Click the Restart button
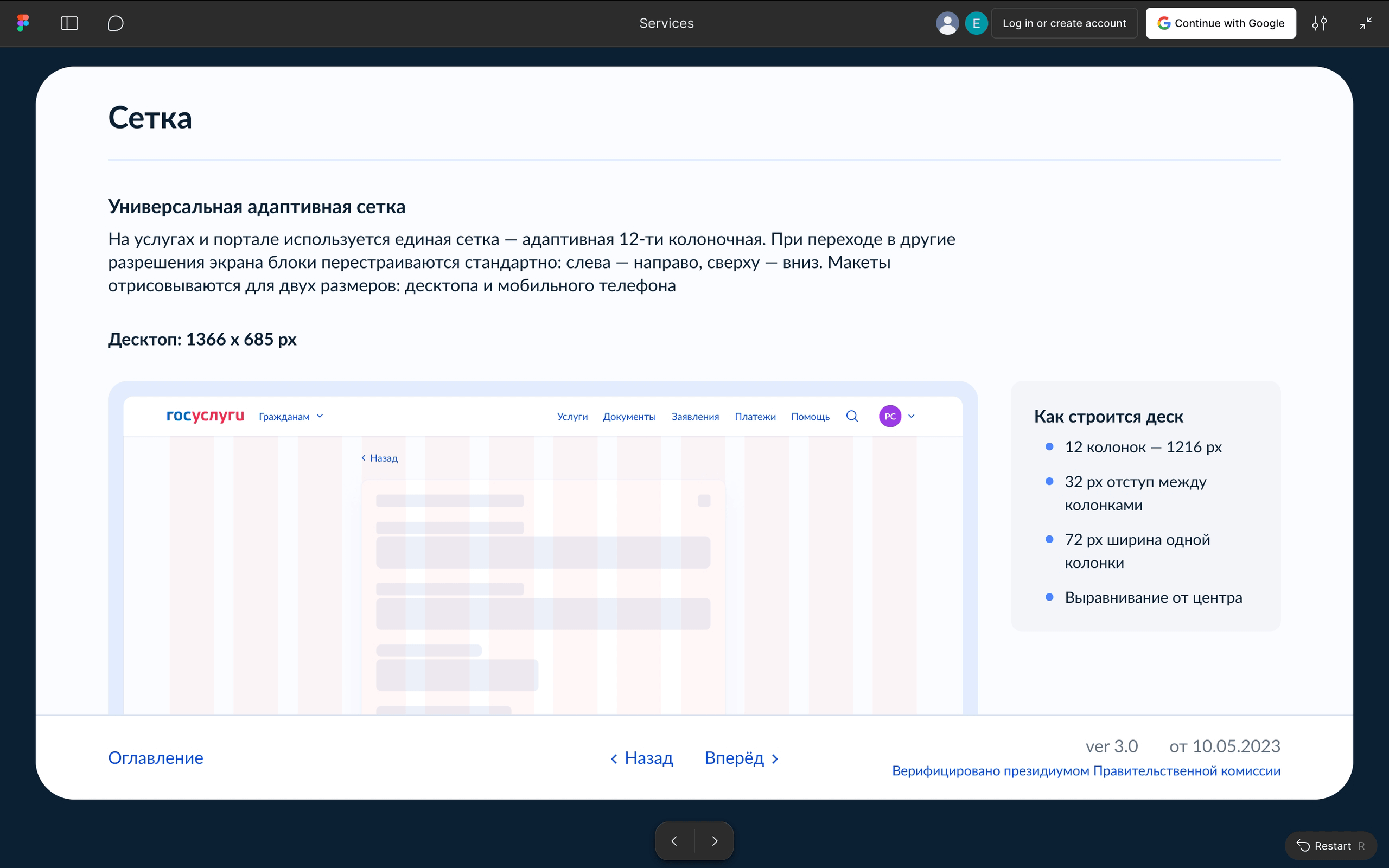The image size is (1389, 868). tap(1331, 846)
